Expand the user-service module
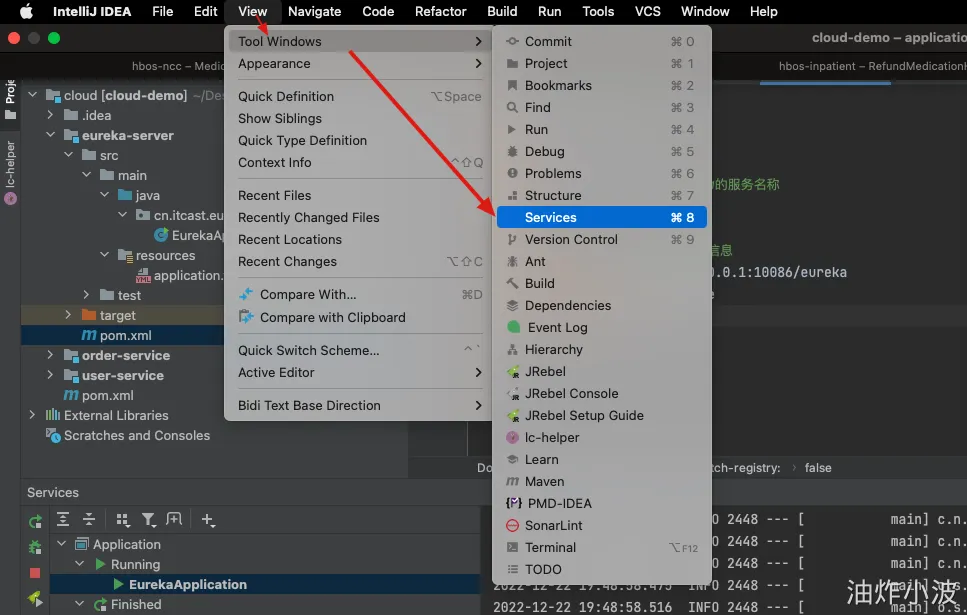Viewport: 967px width, 615px height. click(51, 375)
